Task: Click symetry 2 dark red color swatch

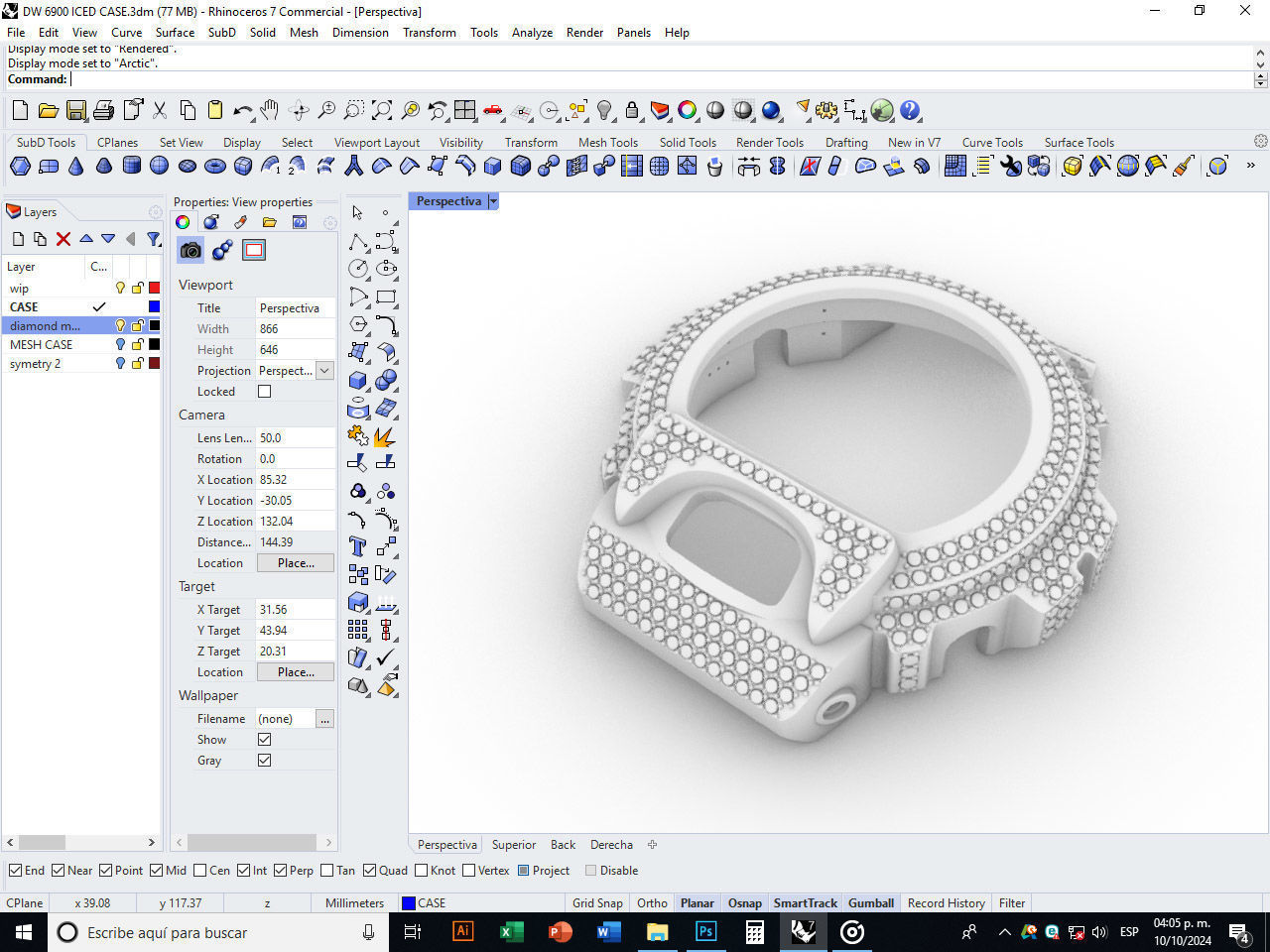Action: [x=155, y=364]
